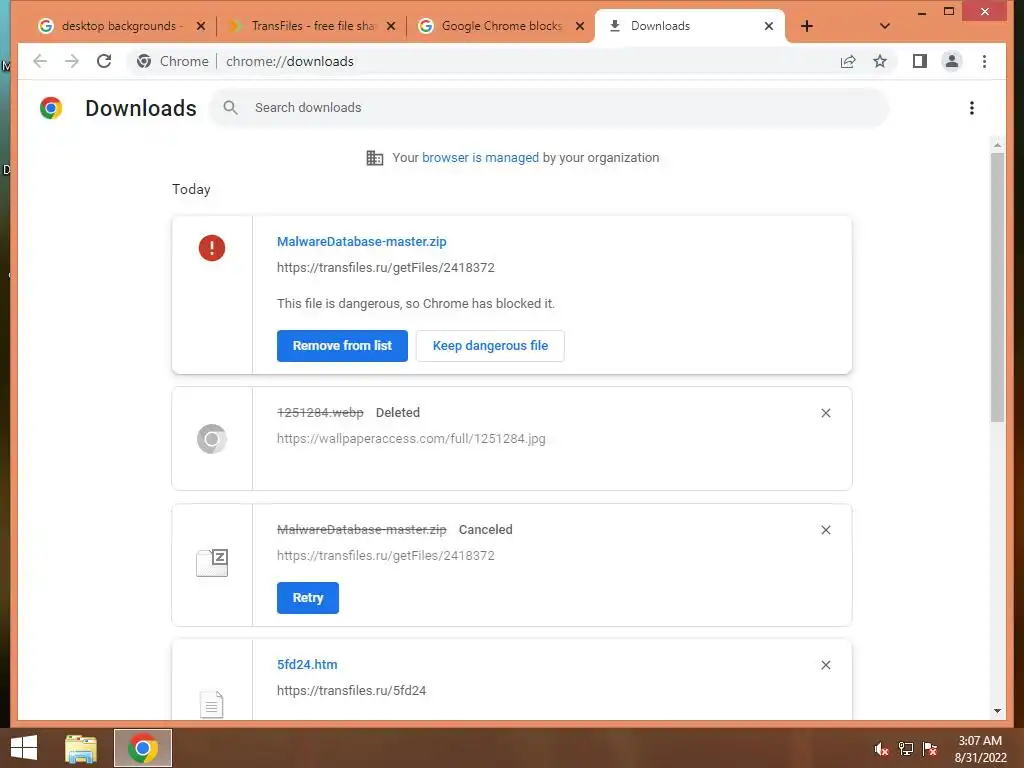Open the browser is managed link

(480, 158)
